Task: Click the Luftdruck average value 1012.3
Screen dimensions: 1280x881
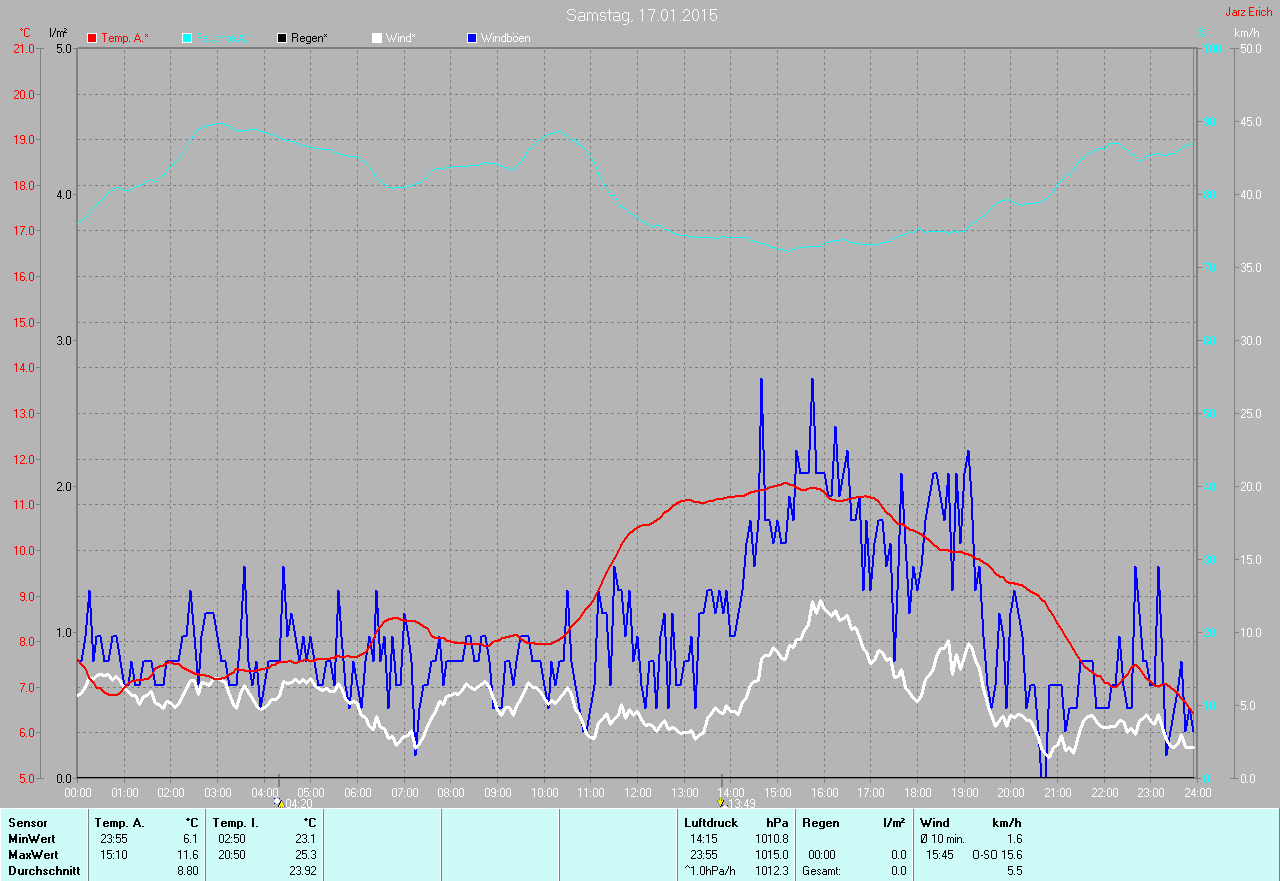Action: [x=771, y=871]
